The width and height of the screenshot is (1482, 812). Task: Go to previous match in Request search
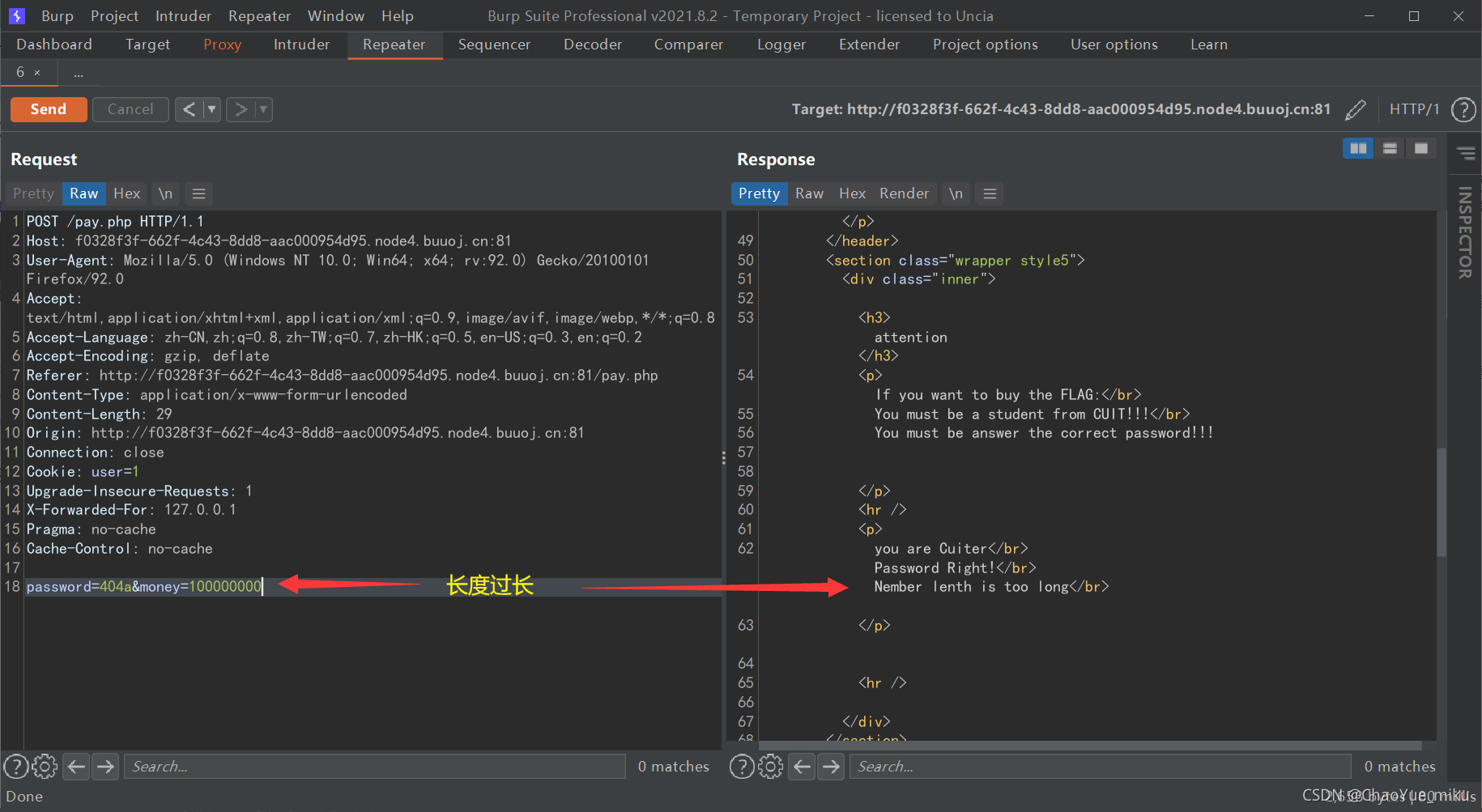pos(76,766)
